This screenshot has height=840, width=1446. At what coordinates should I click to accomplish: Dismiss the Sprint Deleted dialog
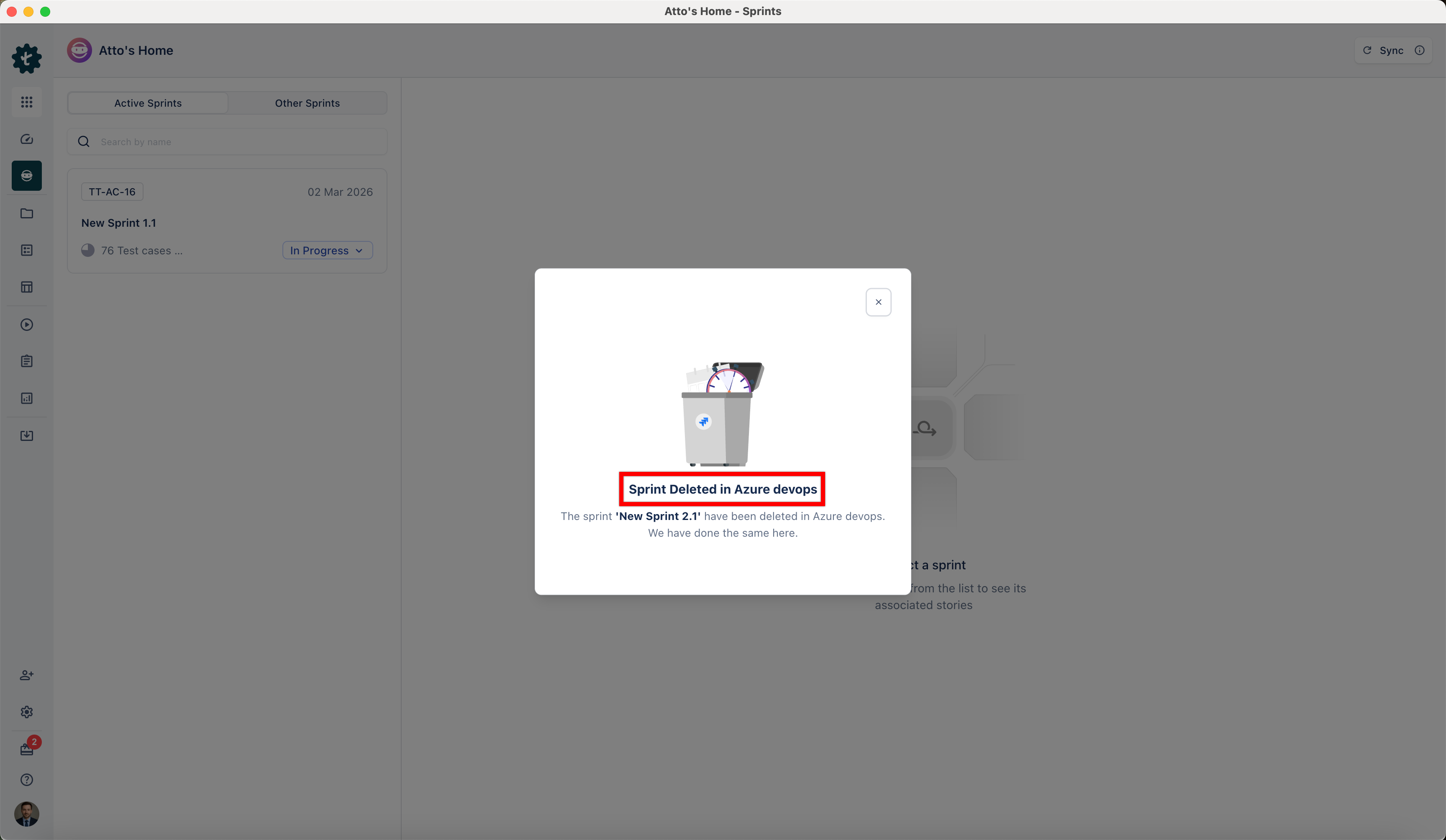pos(878,302)
